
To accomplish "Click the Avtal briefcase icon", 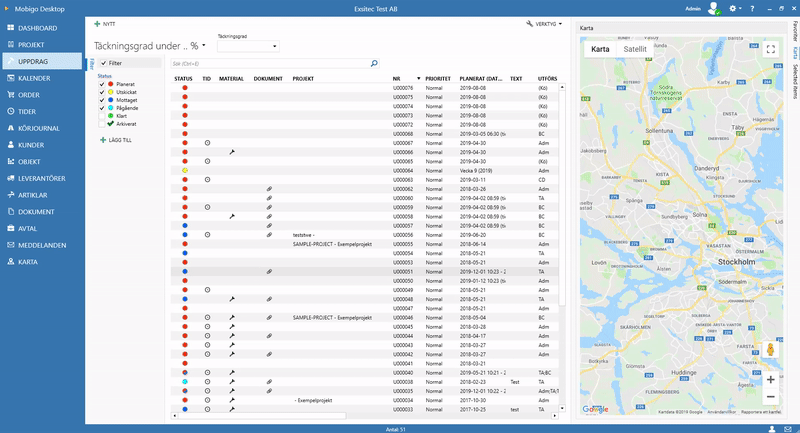I will 11,228.
